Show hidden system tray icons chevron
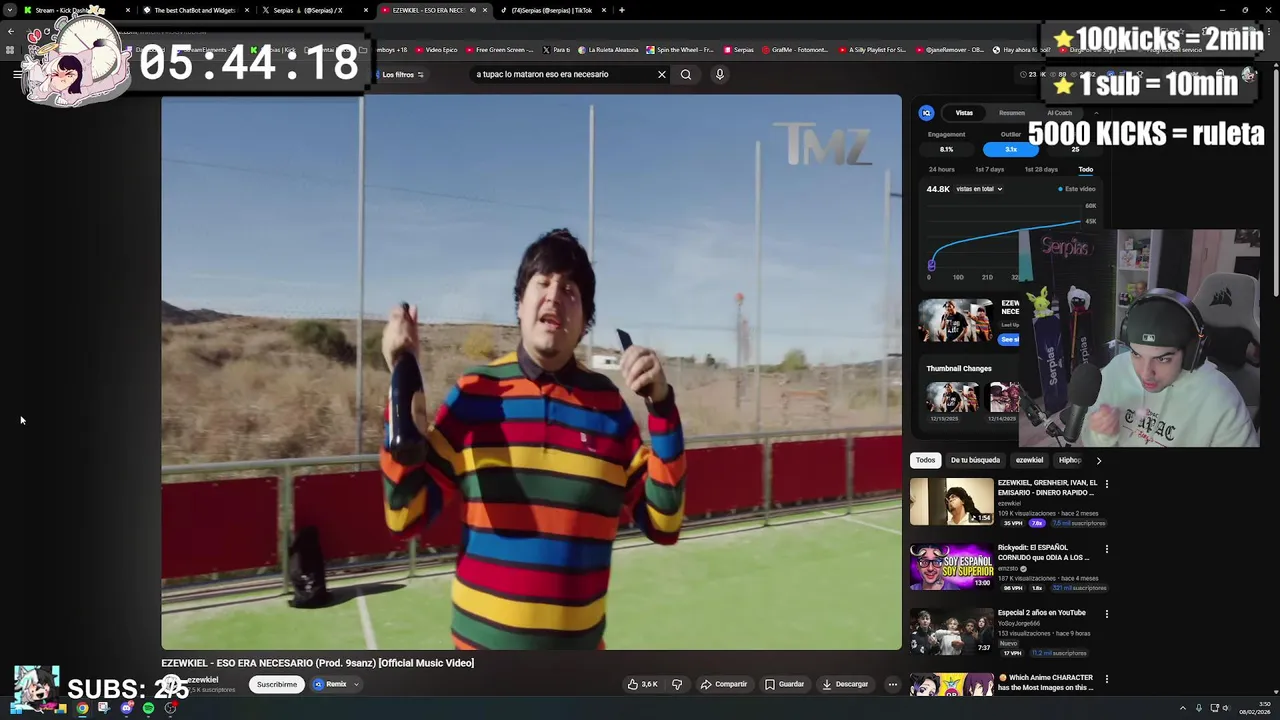 [1182, 708]
